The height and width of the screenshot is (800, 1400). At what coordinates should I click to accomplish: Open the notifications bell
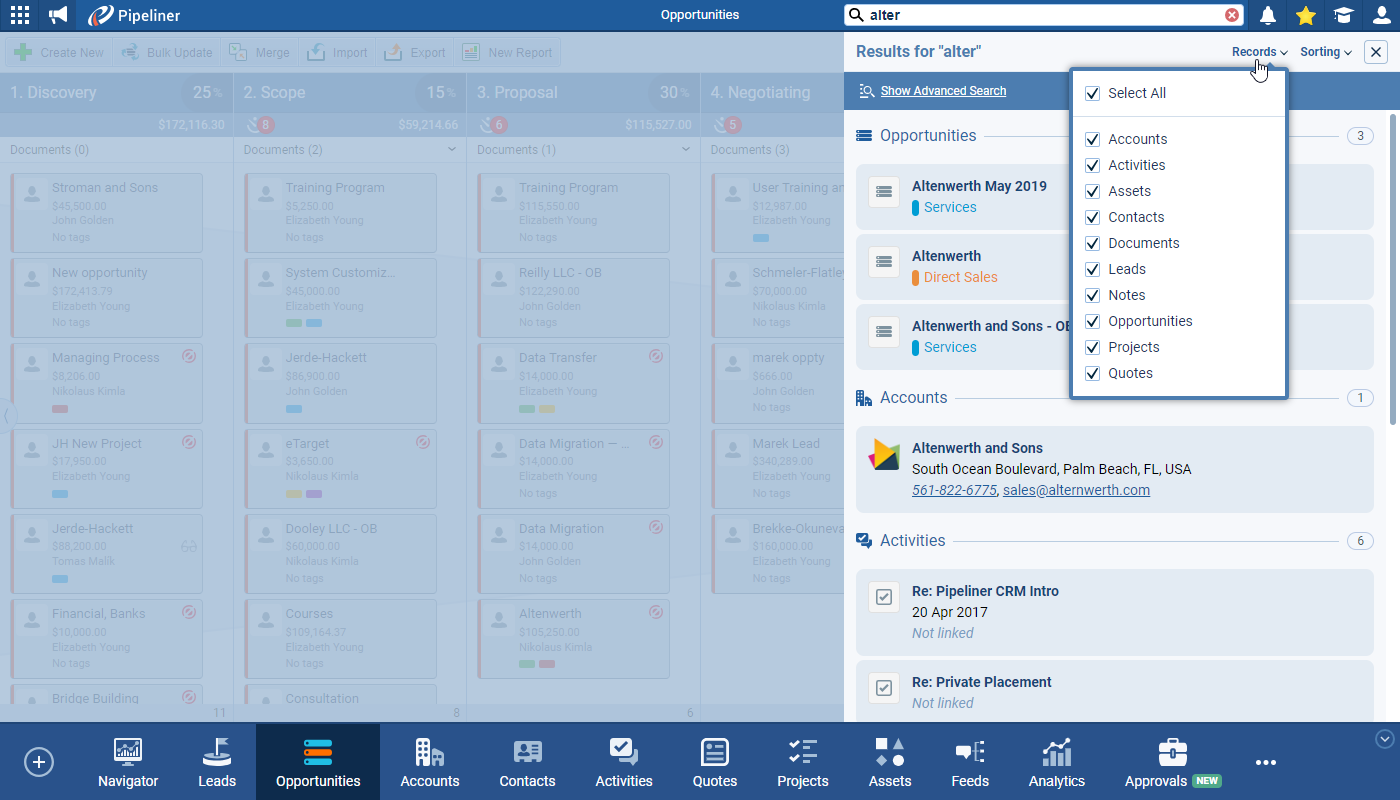click(x=1268, y=15)
